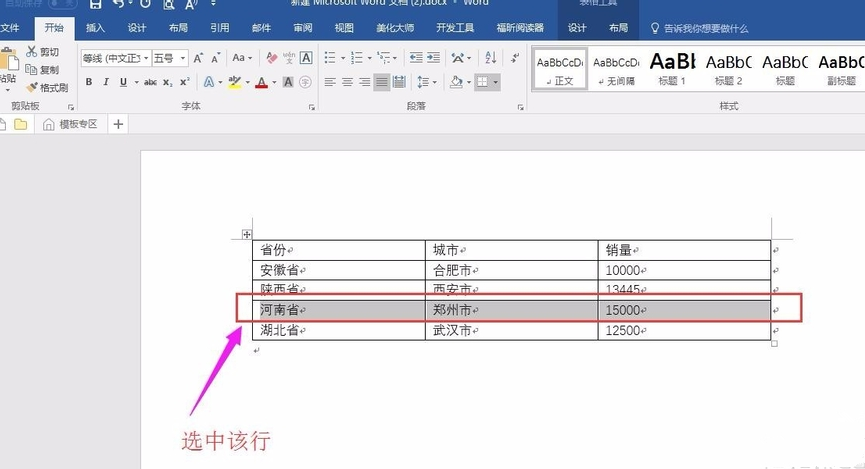Clear all formatting eraser icon
Viewport: 865px width, 469px height.
pos(271,57)
